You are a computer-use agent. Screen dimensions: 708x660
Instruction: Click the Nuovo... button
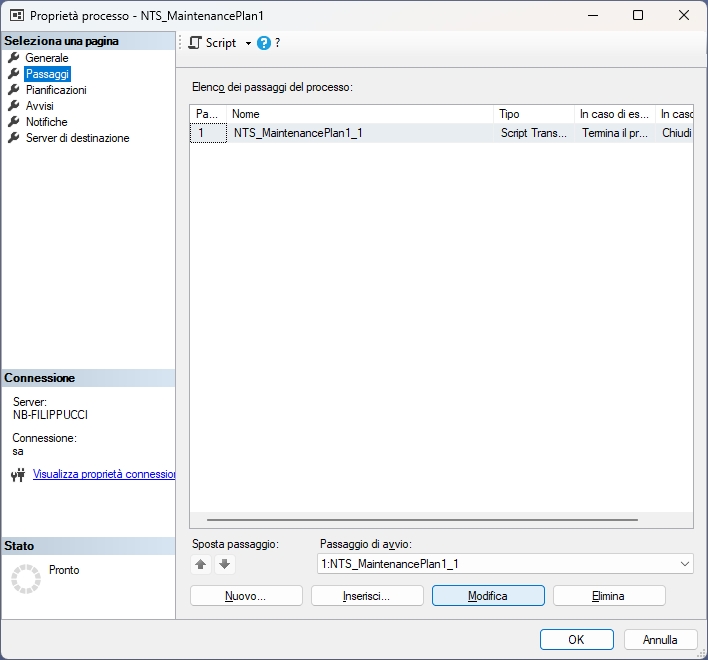(246, 596)
